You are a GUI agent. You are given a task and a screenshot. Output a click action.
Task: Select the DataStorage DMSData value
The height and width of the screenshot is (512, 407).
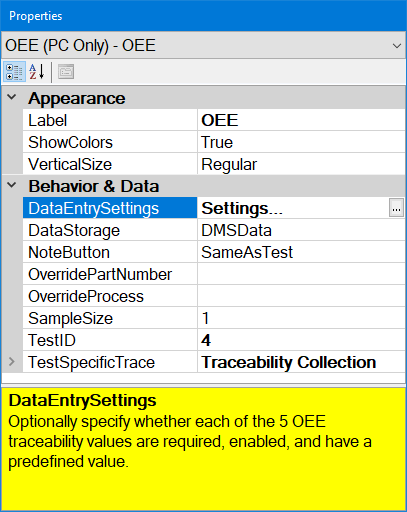click(301, 230)
